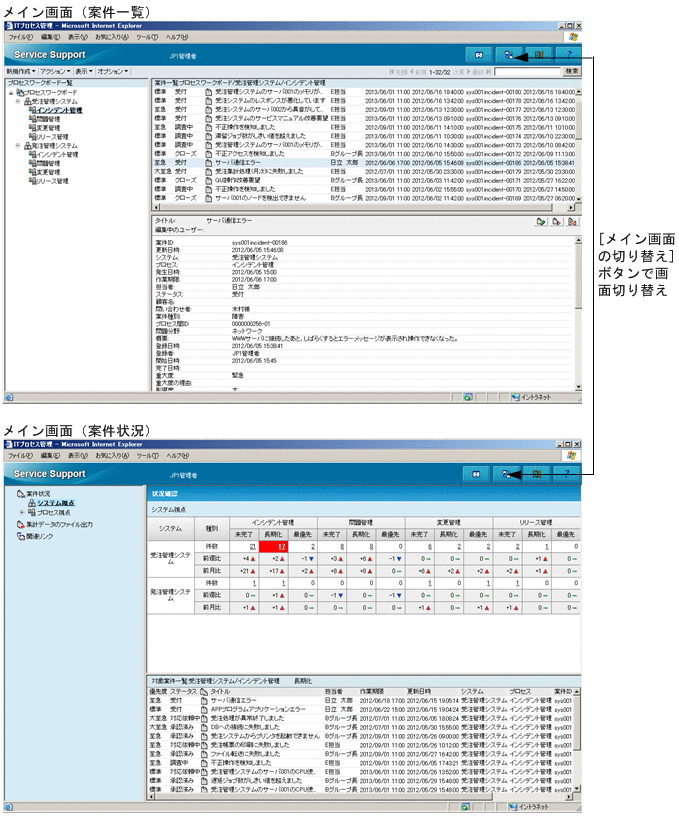Click document icon on 不正アクセスを検知しました row
Image resolution: width=679 pixels, height=816 pixels.
(209, 154)
